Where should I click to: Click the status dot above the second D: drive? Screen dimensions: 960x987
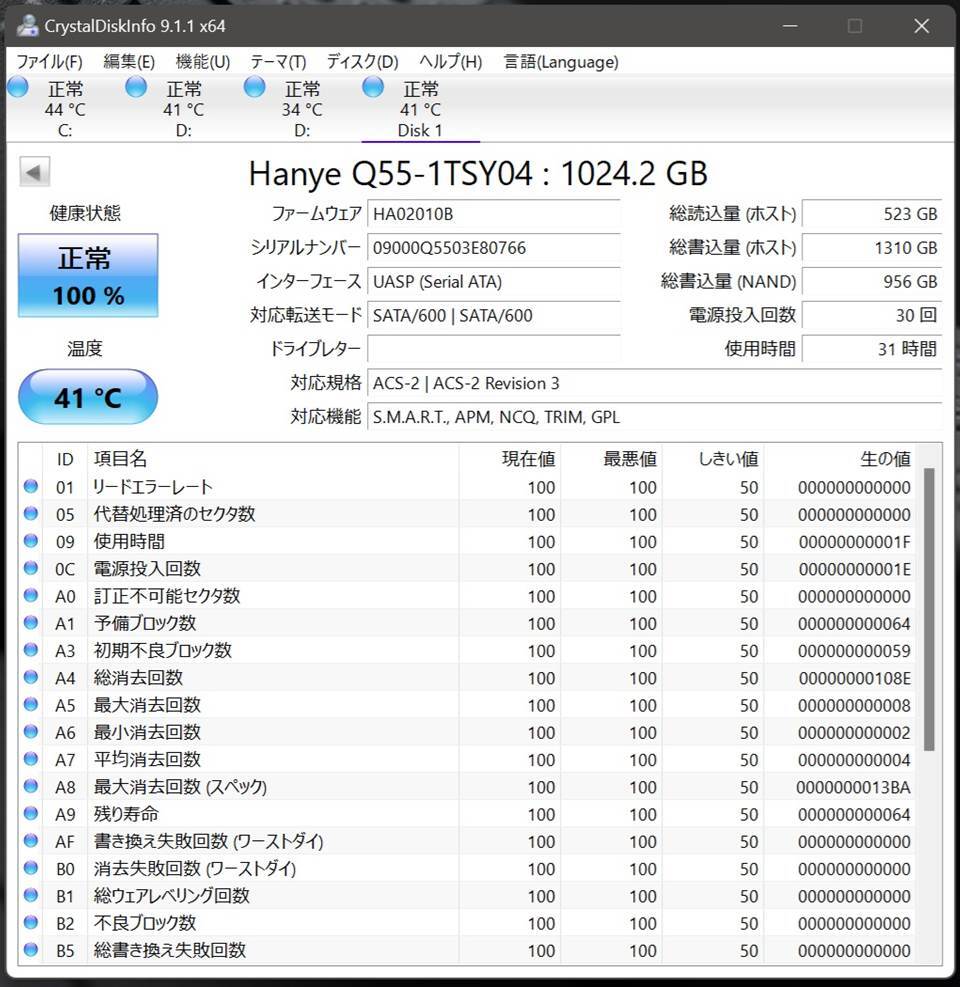pos(254,88)
